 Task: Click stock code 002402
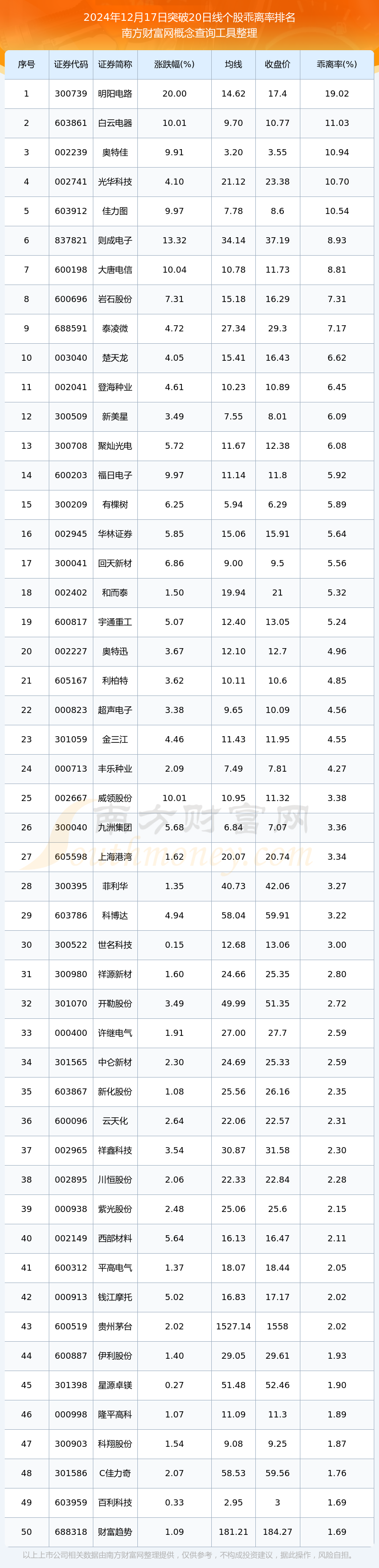tap(71, 593)
